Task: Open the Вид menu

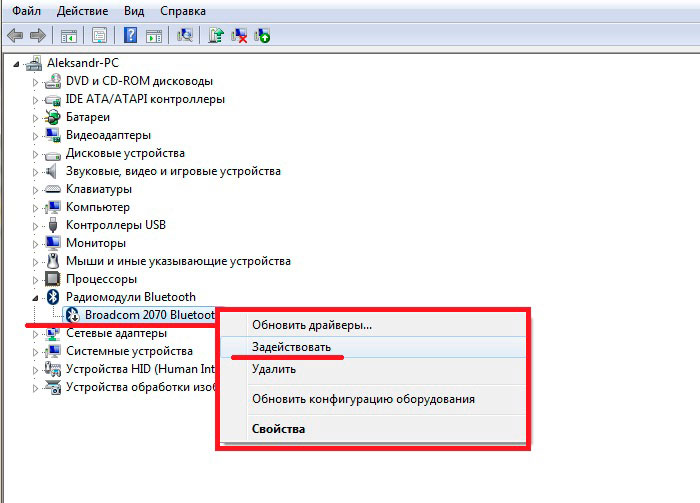Action: click(x=134, y=11)
